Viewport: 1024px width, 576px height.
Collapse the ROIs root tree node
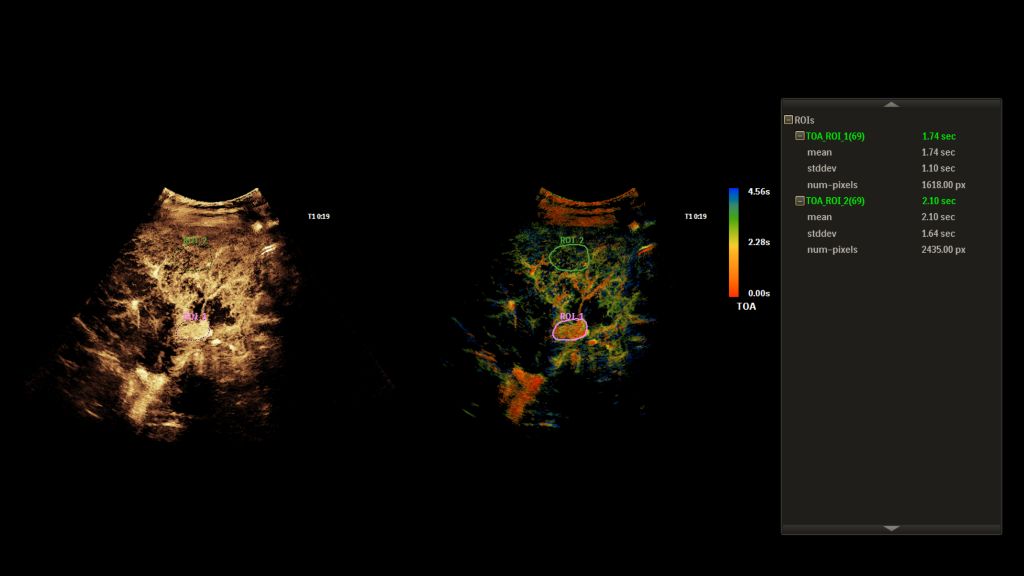788,120
